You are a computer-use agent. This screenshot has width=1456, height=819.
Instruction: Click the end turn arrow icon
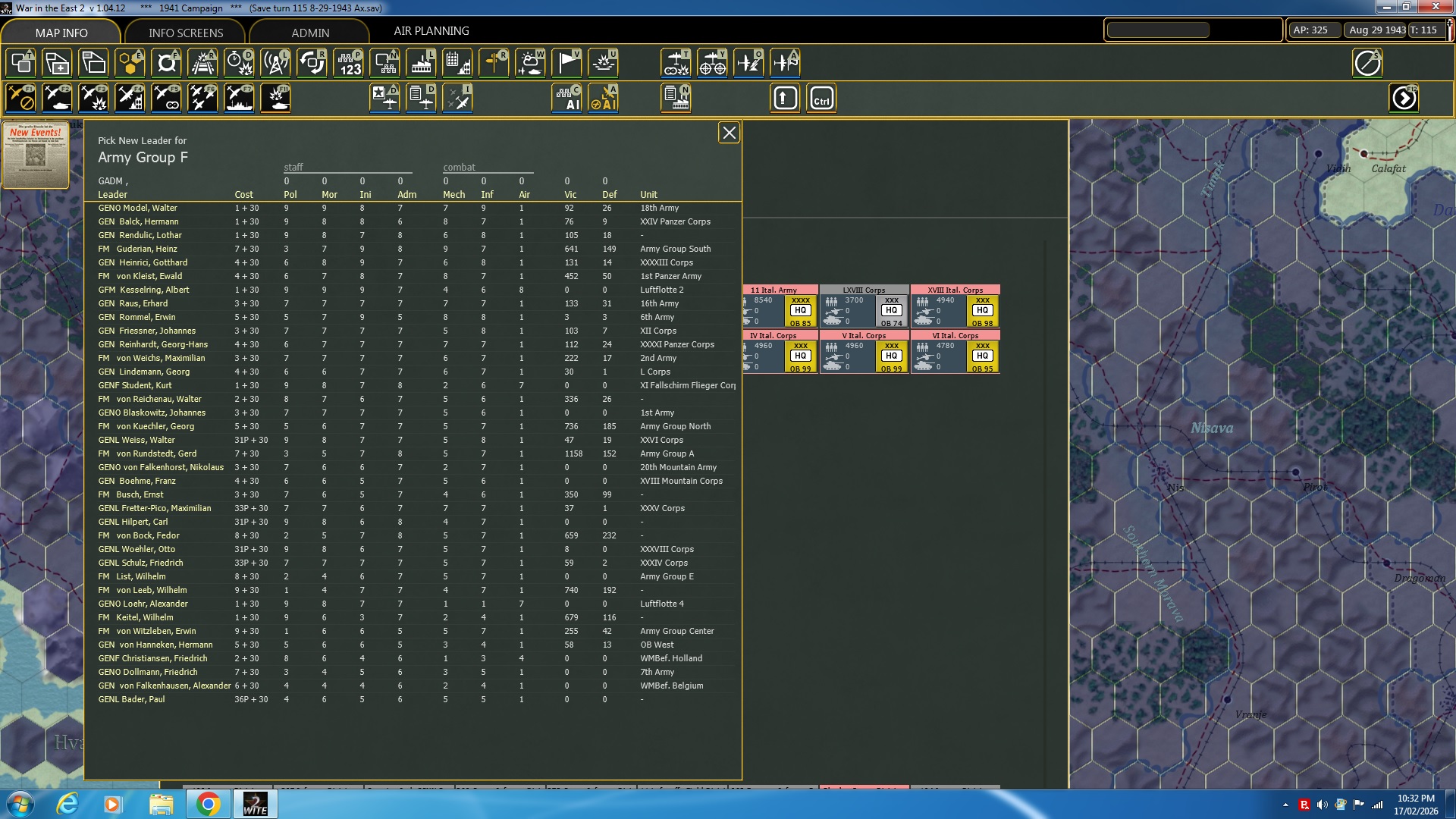[x=1404, y=99]
